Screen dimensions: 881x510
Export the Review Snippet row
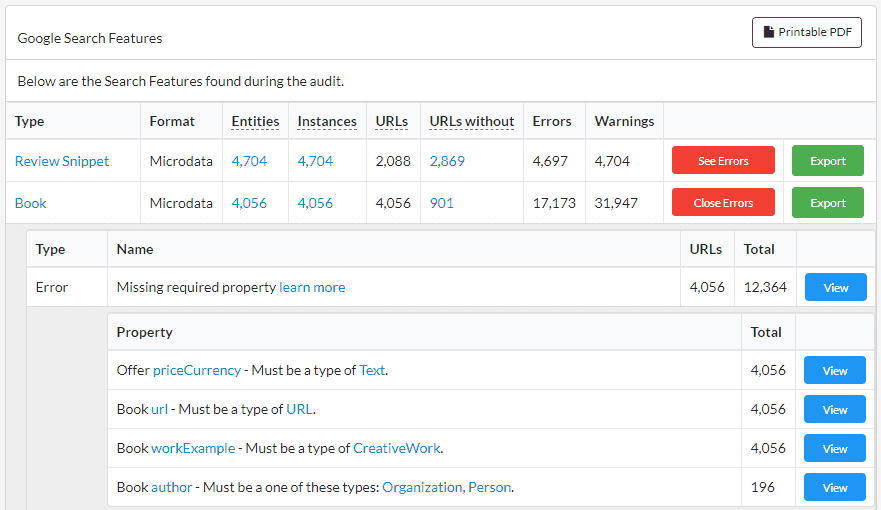(827, 161)
